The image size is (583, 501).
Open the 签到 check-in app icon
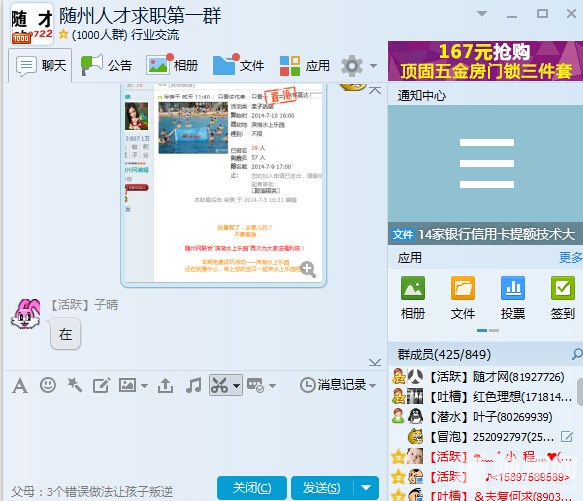click(563, 297)
